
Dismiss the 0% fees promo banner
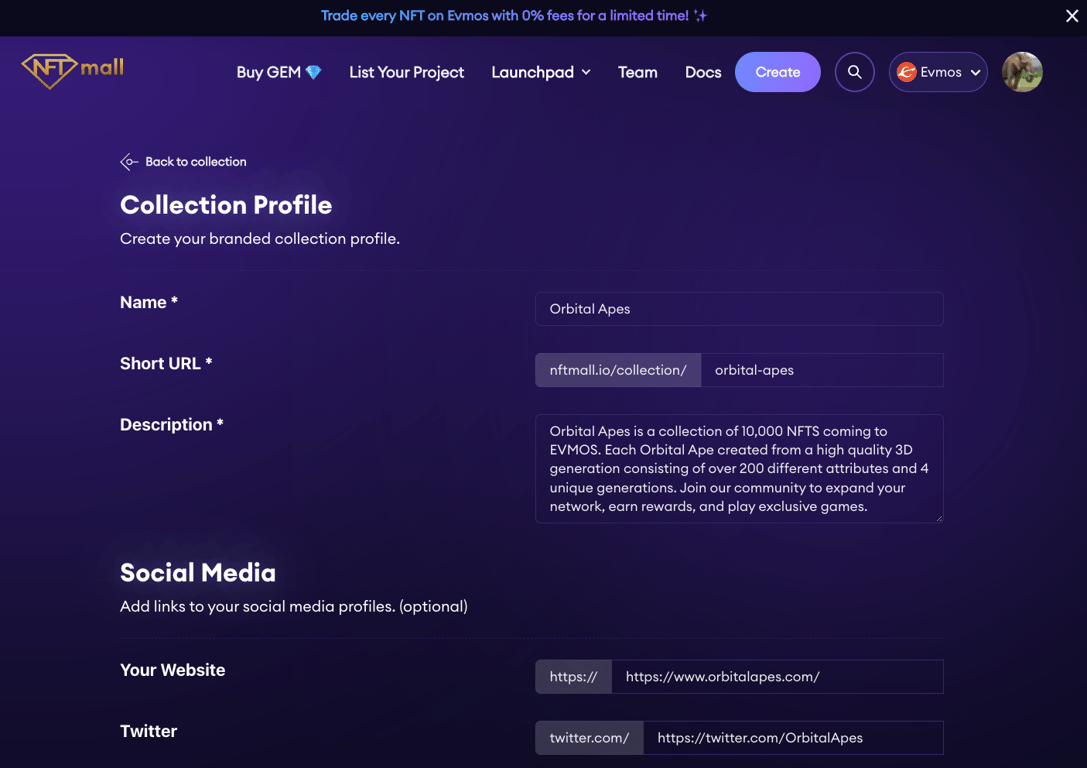click(x=1071, y=16)
